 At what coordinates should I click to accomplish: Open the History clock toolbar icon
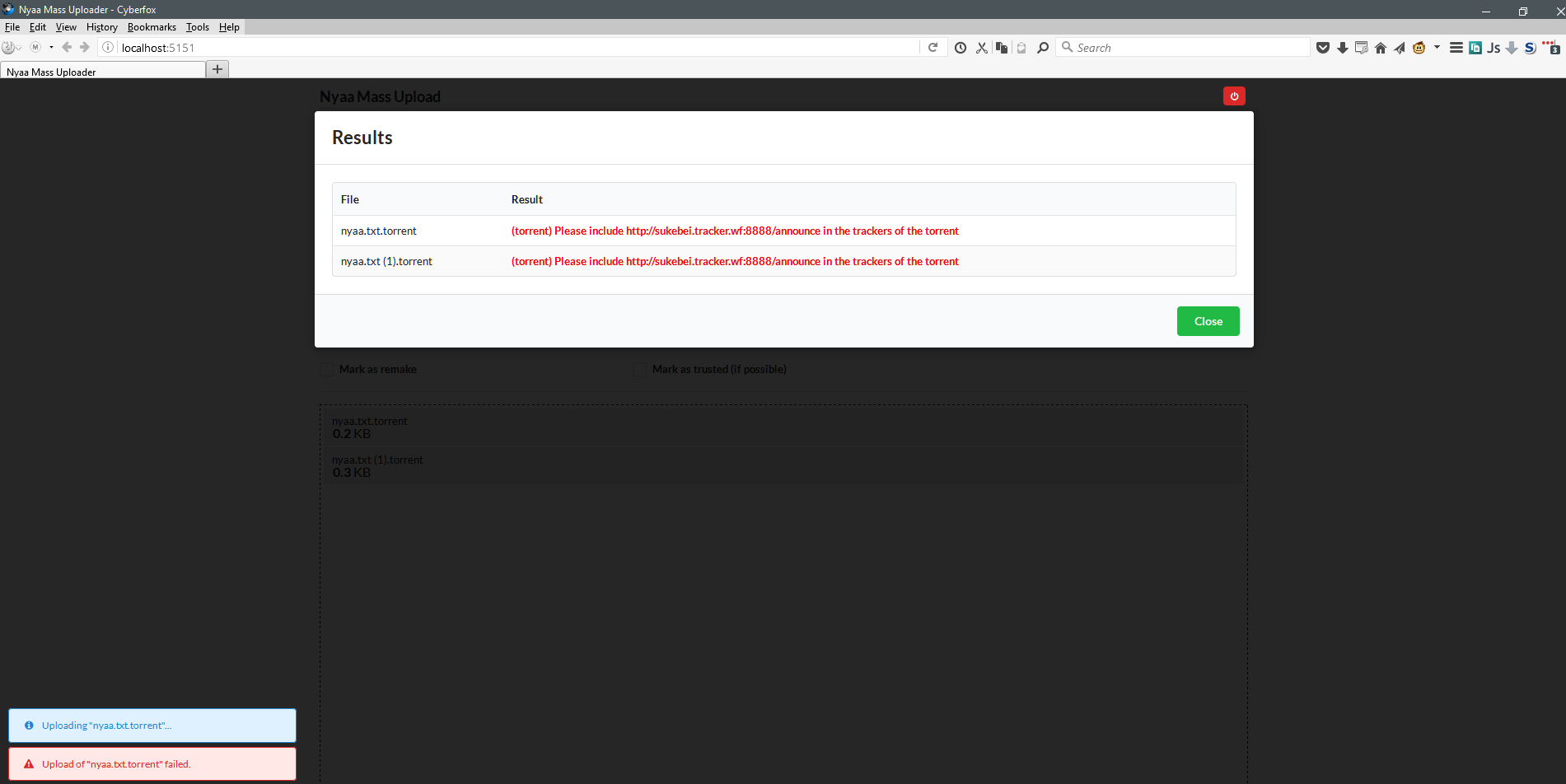tap(961, 48)
